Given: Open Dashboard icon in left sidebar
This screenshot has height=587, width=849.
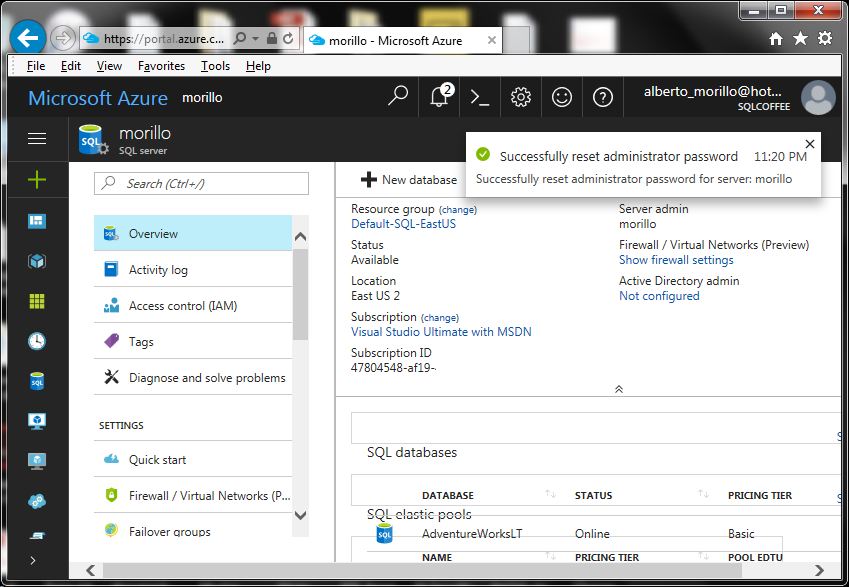Looking at the screenshot, I should pos(37,221).
